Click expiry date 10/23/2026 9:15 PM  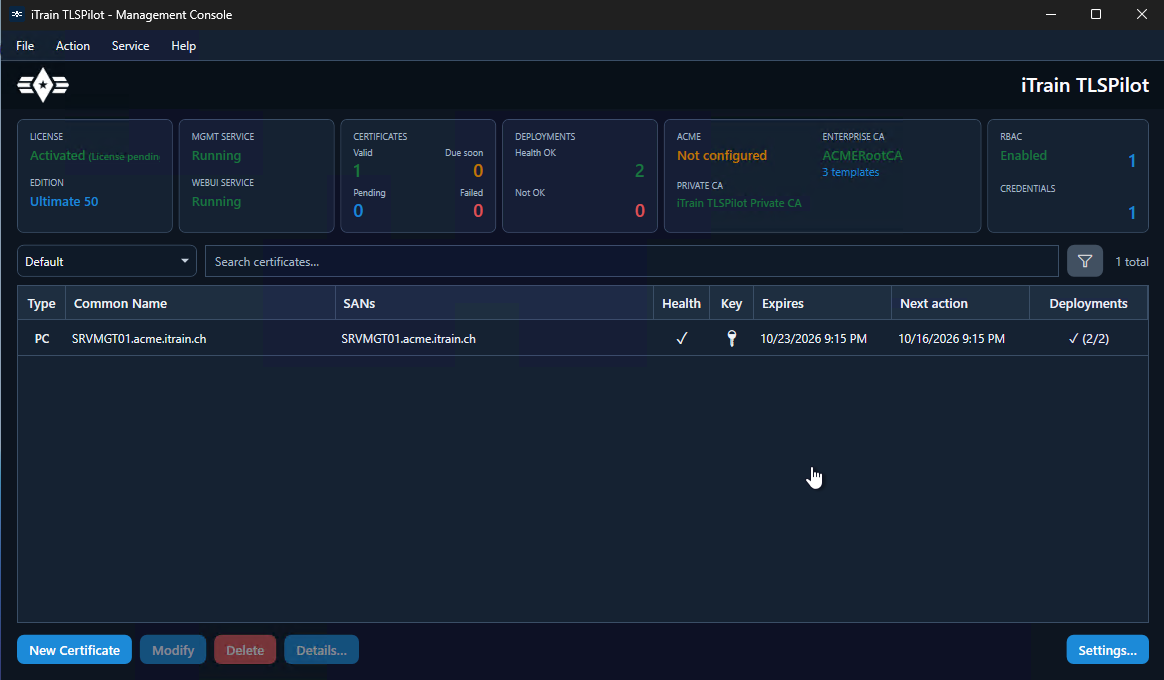(814, 339)
